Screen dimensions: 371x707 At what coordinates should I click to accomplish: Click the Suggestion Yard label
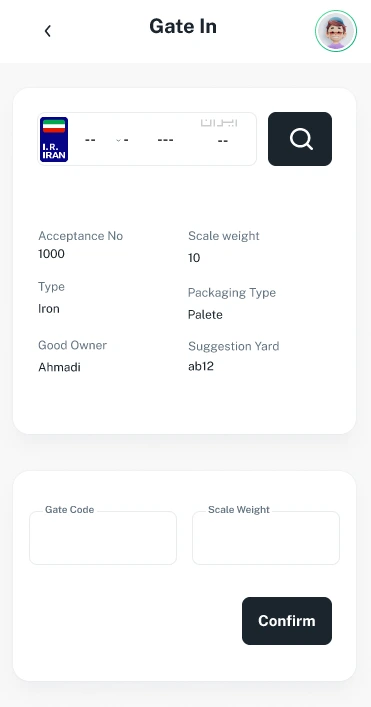(234, 346)
